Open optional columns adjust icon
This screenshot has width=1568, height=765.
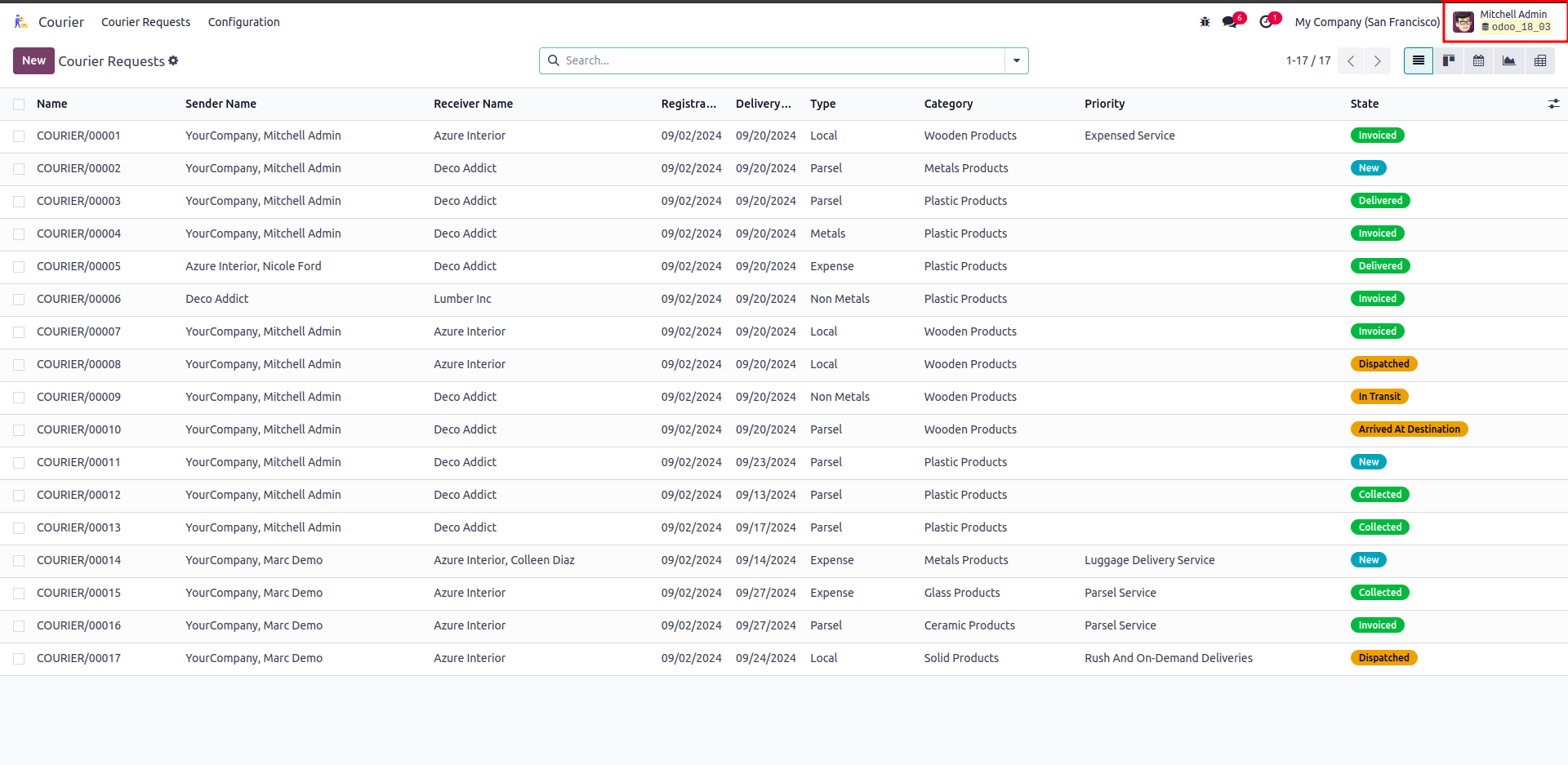pos(1553,104)
